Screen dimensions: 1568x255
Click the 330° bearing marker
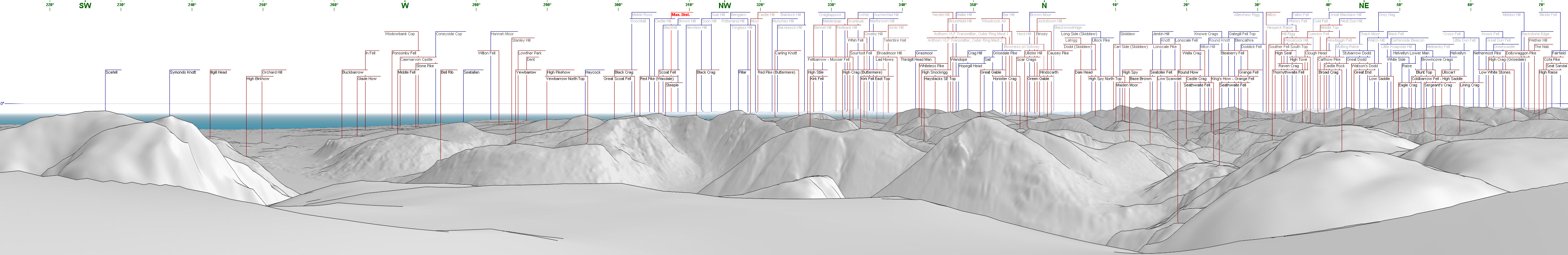point(832,5)
